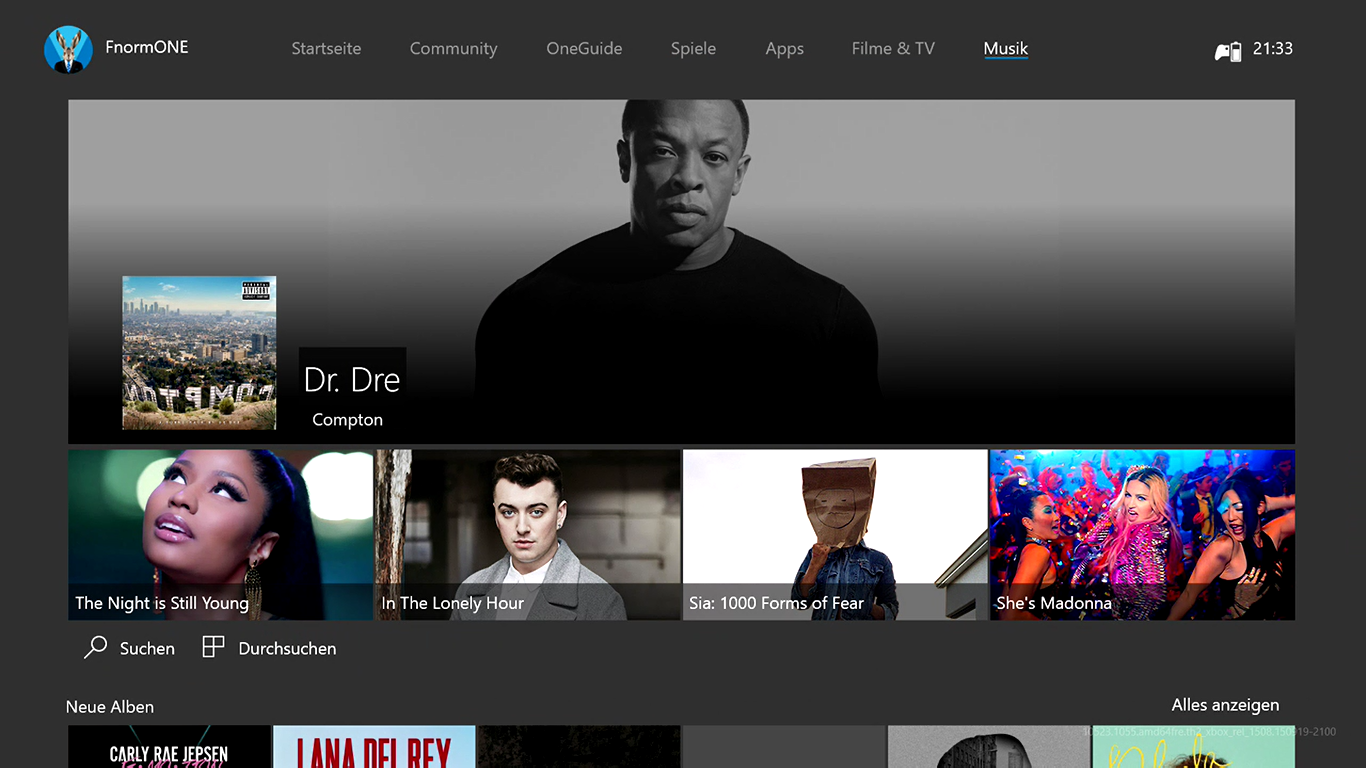This screenshot has width=1366, height=768.
Task: Open the Compton album cover
Action: pyautogui.click(x=199, y=353)
